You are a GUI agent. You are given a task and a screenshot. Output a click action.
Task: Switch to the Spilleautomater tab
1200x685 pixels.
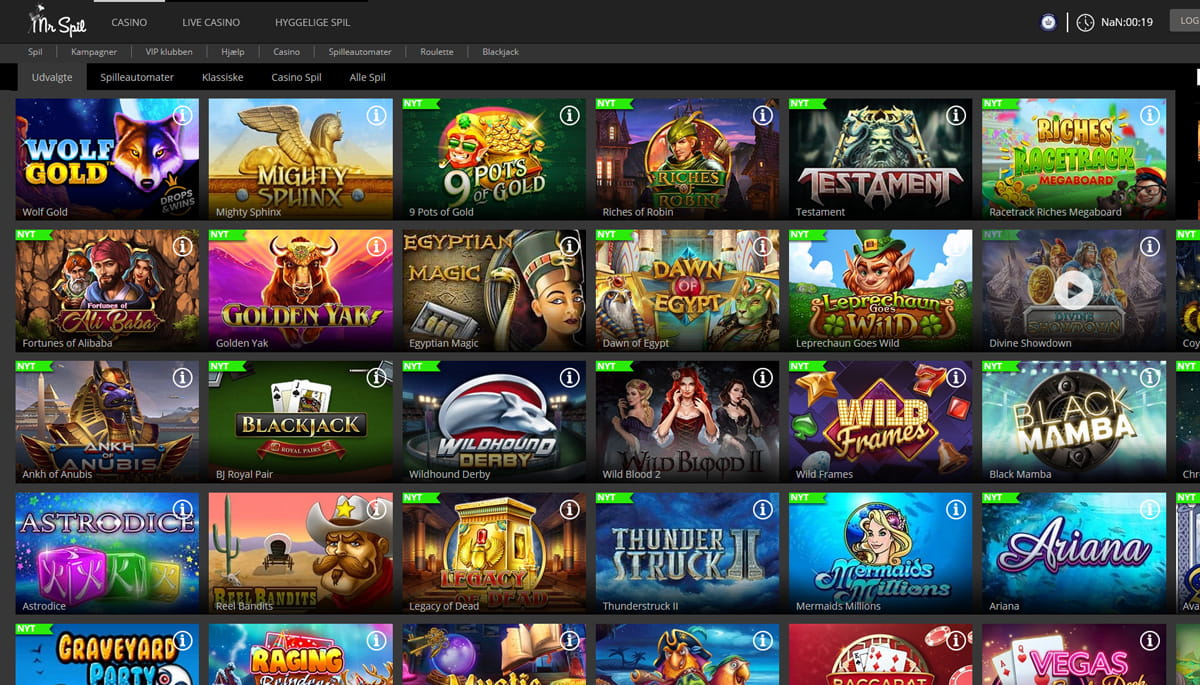coord(137,77)
